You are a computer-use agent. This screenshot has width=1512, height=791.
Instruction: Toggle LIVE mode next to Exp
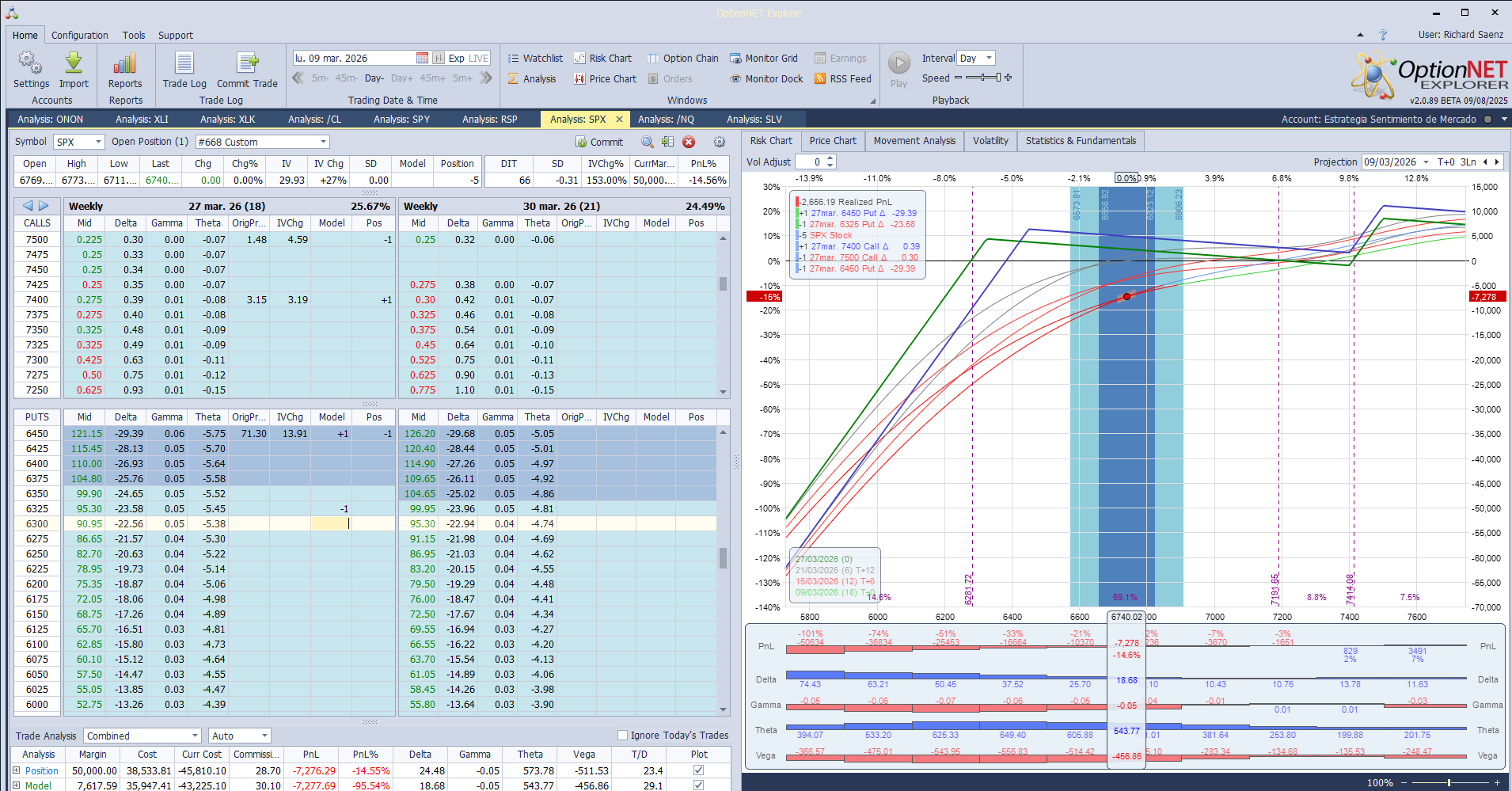click(x=479, y=58)
